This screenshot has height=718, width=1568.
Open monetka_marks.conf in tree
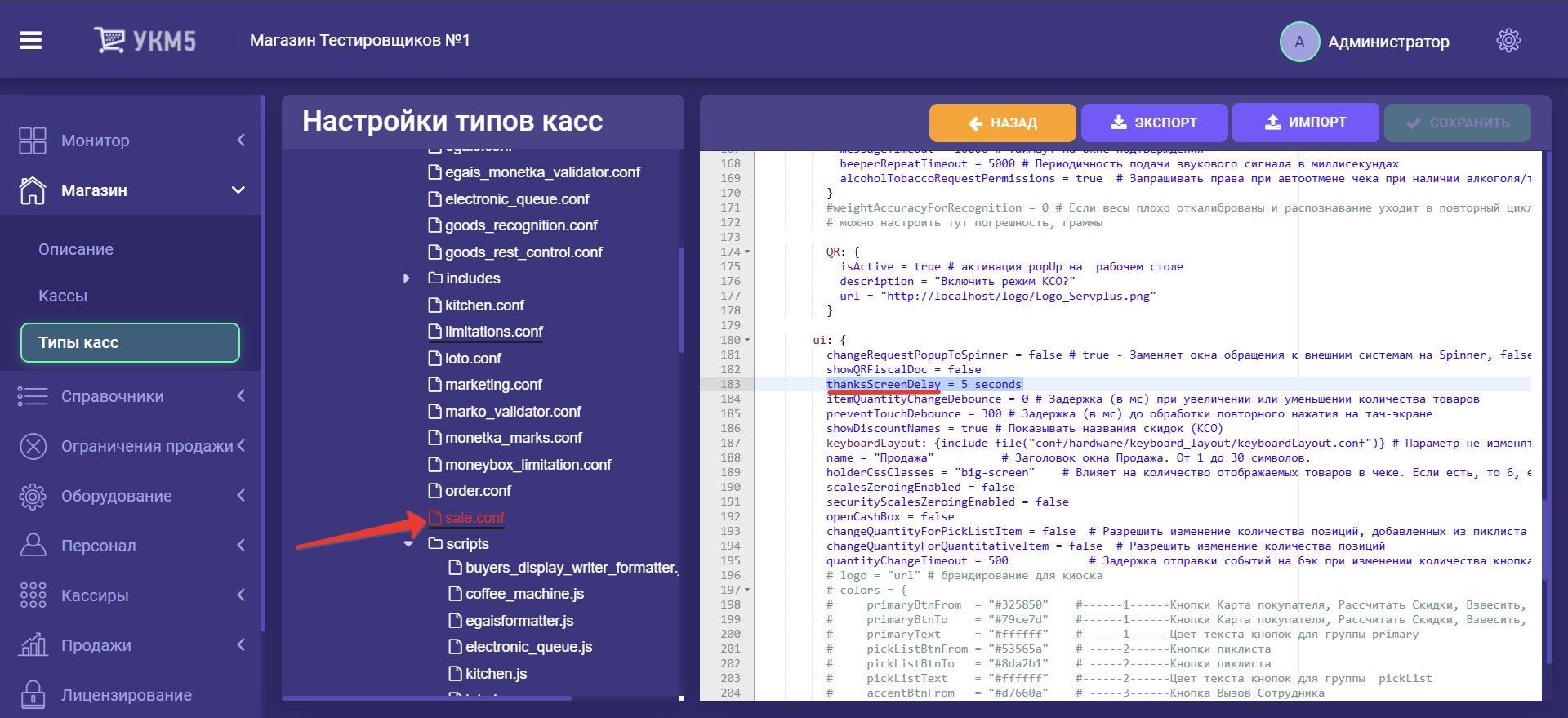(513, 438)
